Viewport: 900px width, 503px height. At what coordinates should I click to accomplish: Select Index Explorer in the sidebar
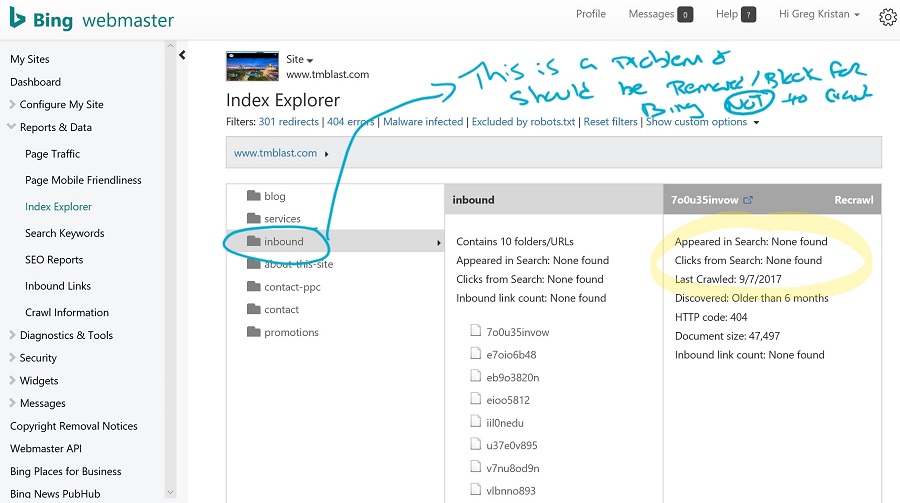point(59,207)
